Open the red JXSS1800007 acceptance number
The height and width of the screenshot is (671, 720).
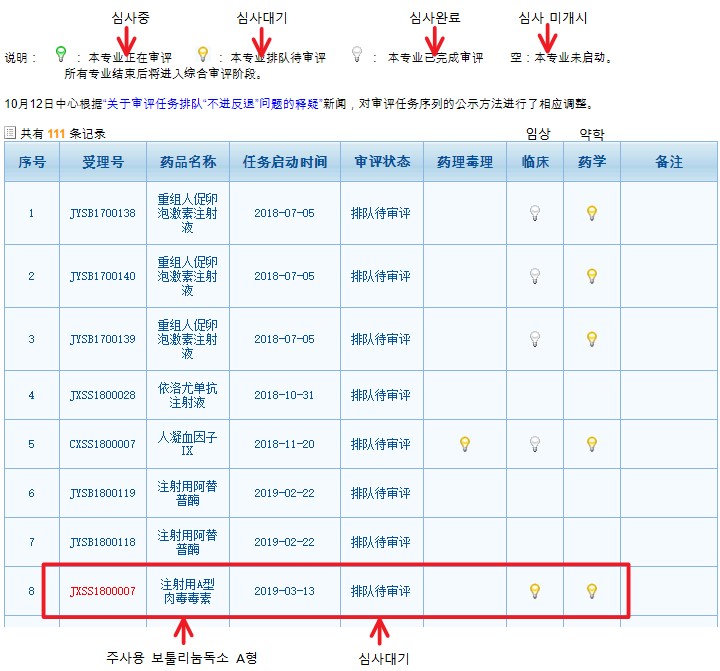coord(102,591)
